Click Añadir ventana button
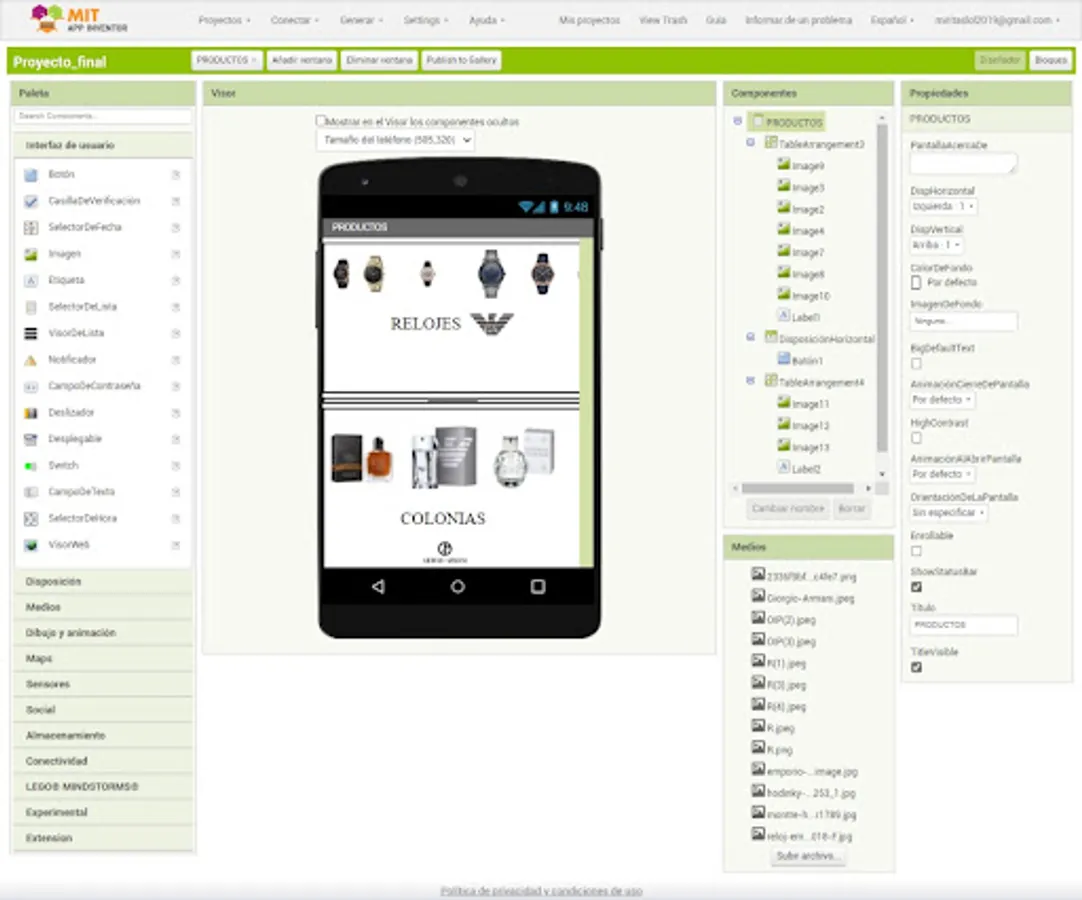Image resolution: width=1082 pixels, height=900 pixels. pos(302,61)
